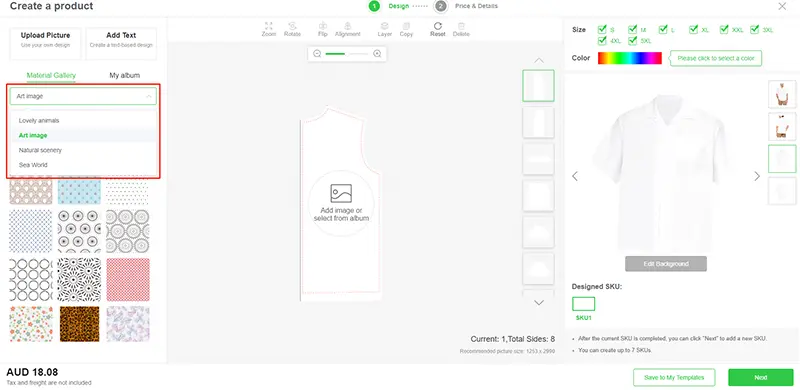The height and width of the screenshot is (390, 800).
Task: Adjust the zoom level slider
Action: tap(347, 54)
